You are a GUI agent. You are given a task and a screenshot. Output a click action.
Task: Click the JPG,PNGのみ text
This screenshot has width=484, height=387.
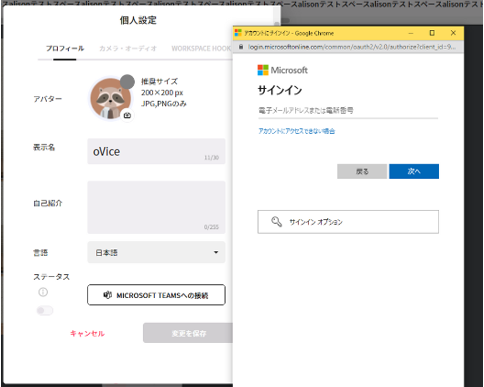[x=164, y=104]
